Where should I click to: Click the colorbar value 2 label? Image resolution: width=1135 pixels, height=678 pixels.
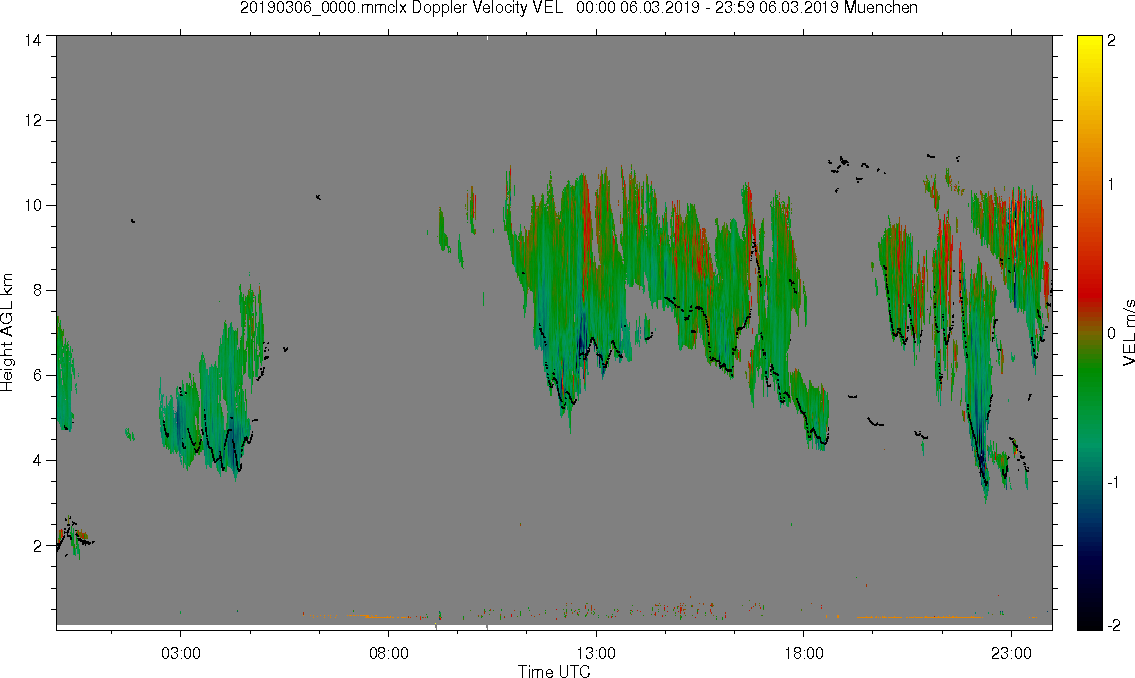coord(1112,41)
